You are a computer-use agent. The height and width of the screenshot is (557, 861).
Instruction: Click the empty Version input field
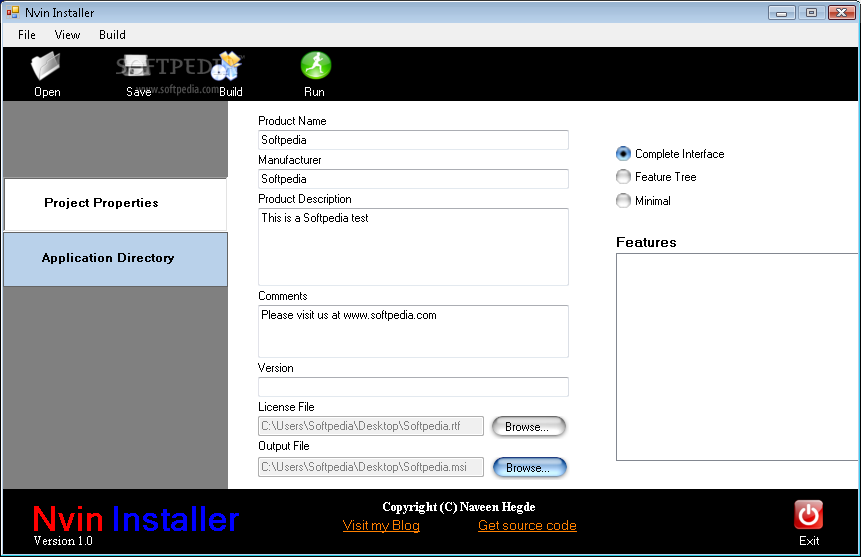click(413, 387)
